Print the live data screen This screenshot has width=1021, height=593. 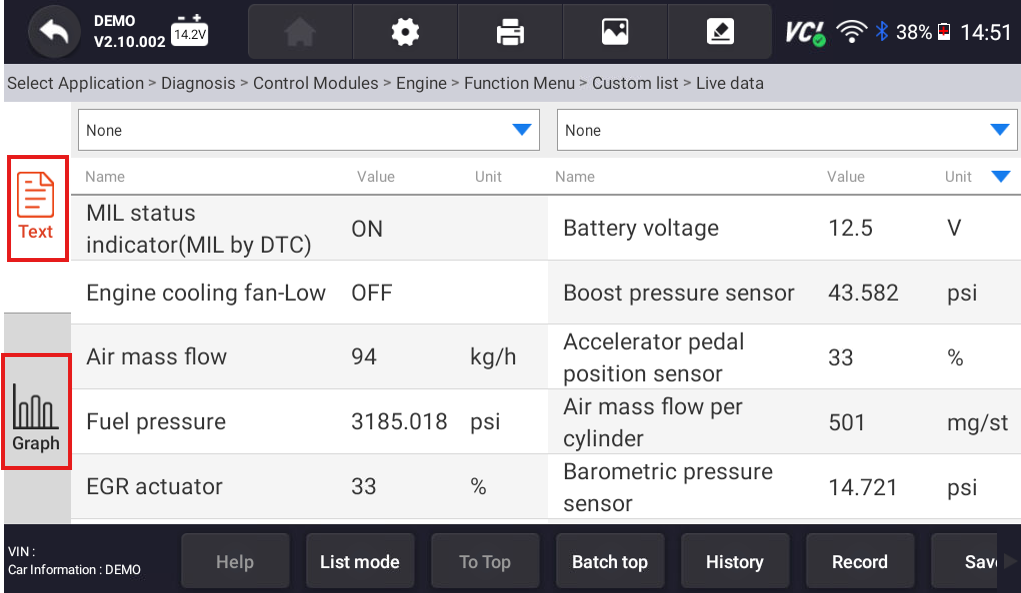click(x=509, y=31)
